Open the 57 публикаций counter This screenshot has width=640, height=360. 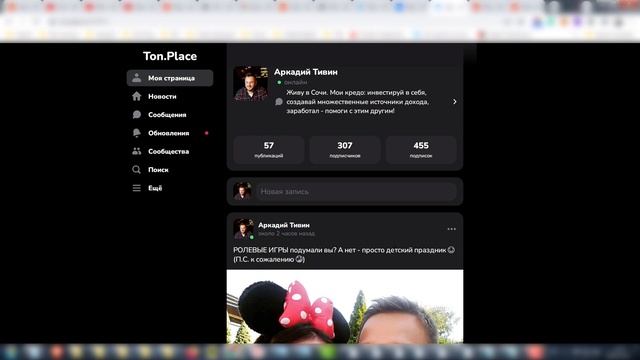coord(269,150)
